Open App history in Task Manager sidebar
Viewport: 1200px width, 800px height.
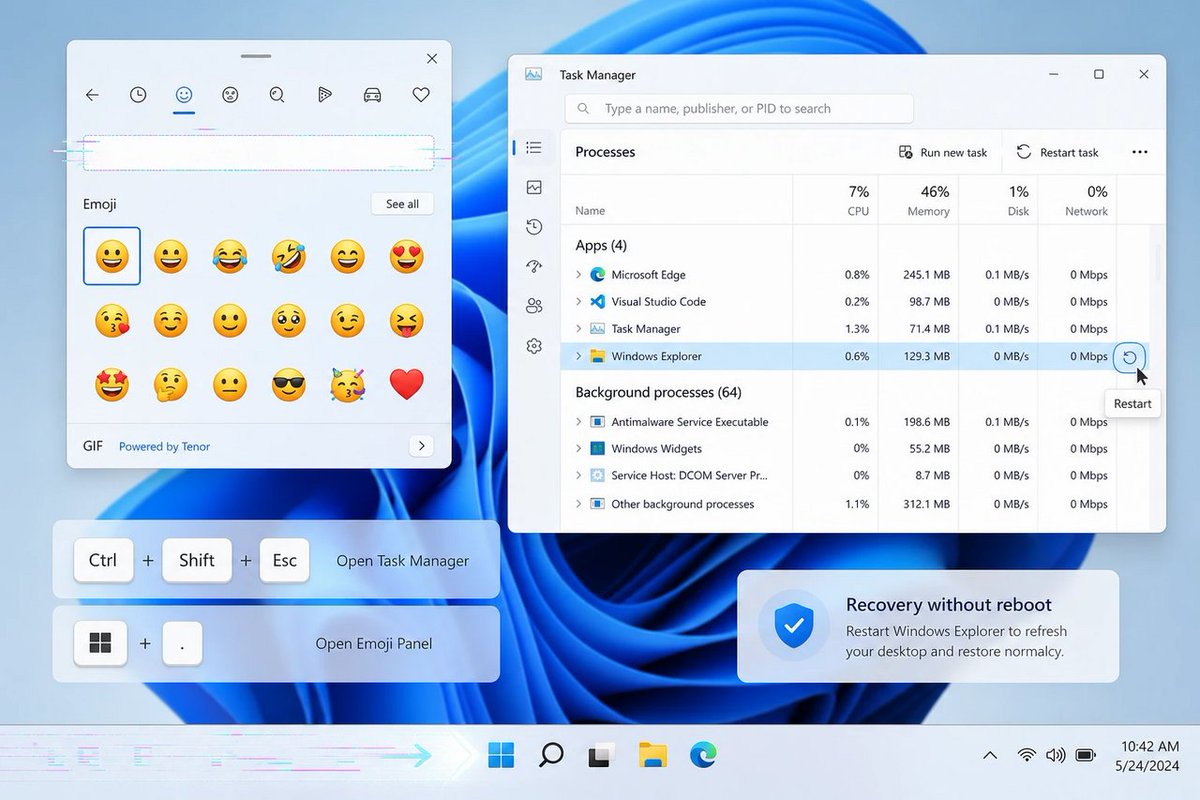pos(534,227)
